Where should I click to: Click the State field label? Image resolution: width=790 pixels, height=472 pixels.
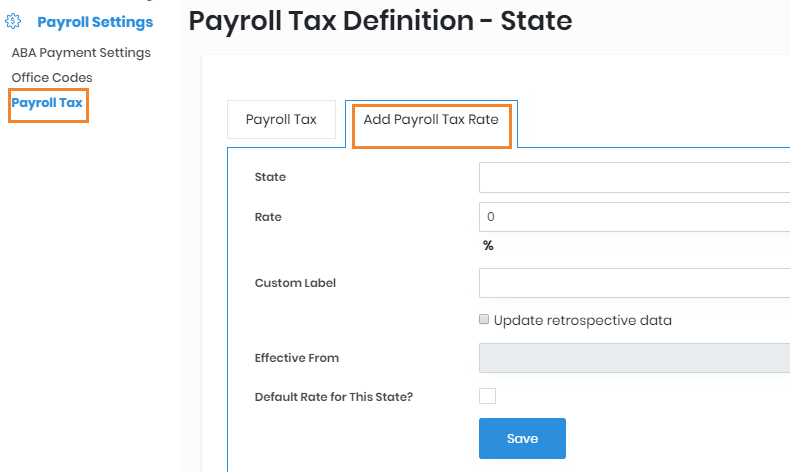tap(270, 177)
